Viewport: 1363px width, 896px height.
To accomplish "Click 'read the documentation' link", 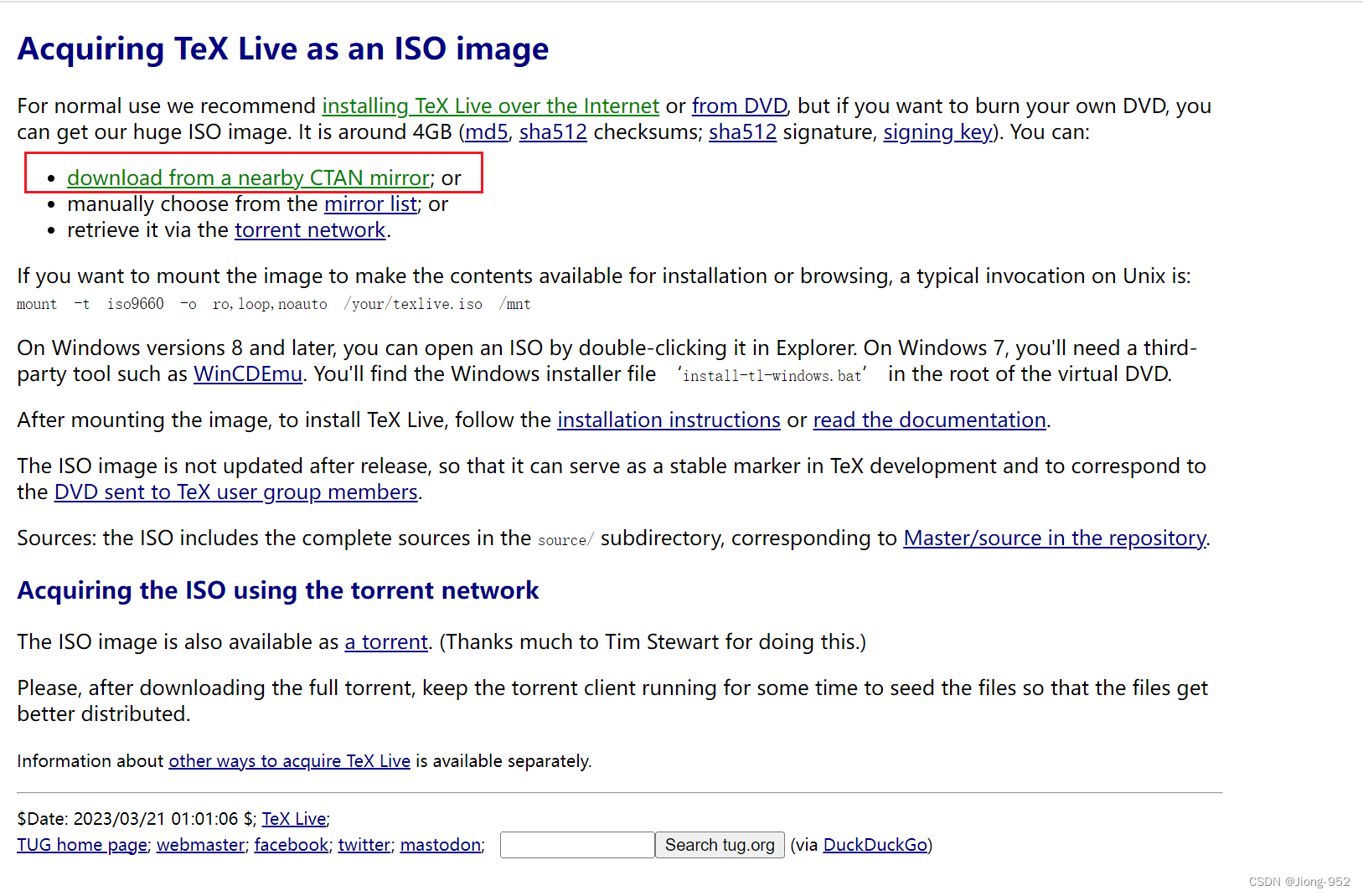I will point(929,420).
